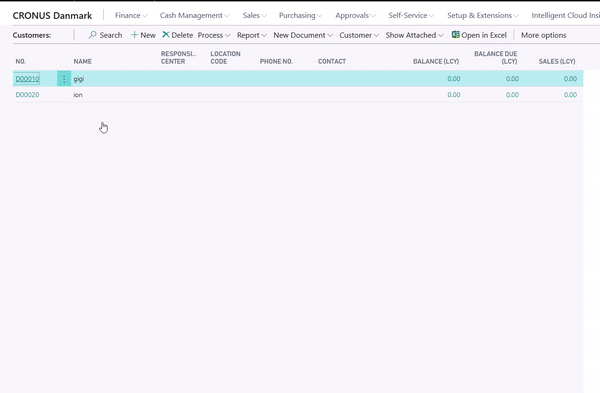This screenshot has width=600, height=393.
Task: Open the New Document action menu
Action: click(303, 35)
